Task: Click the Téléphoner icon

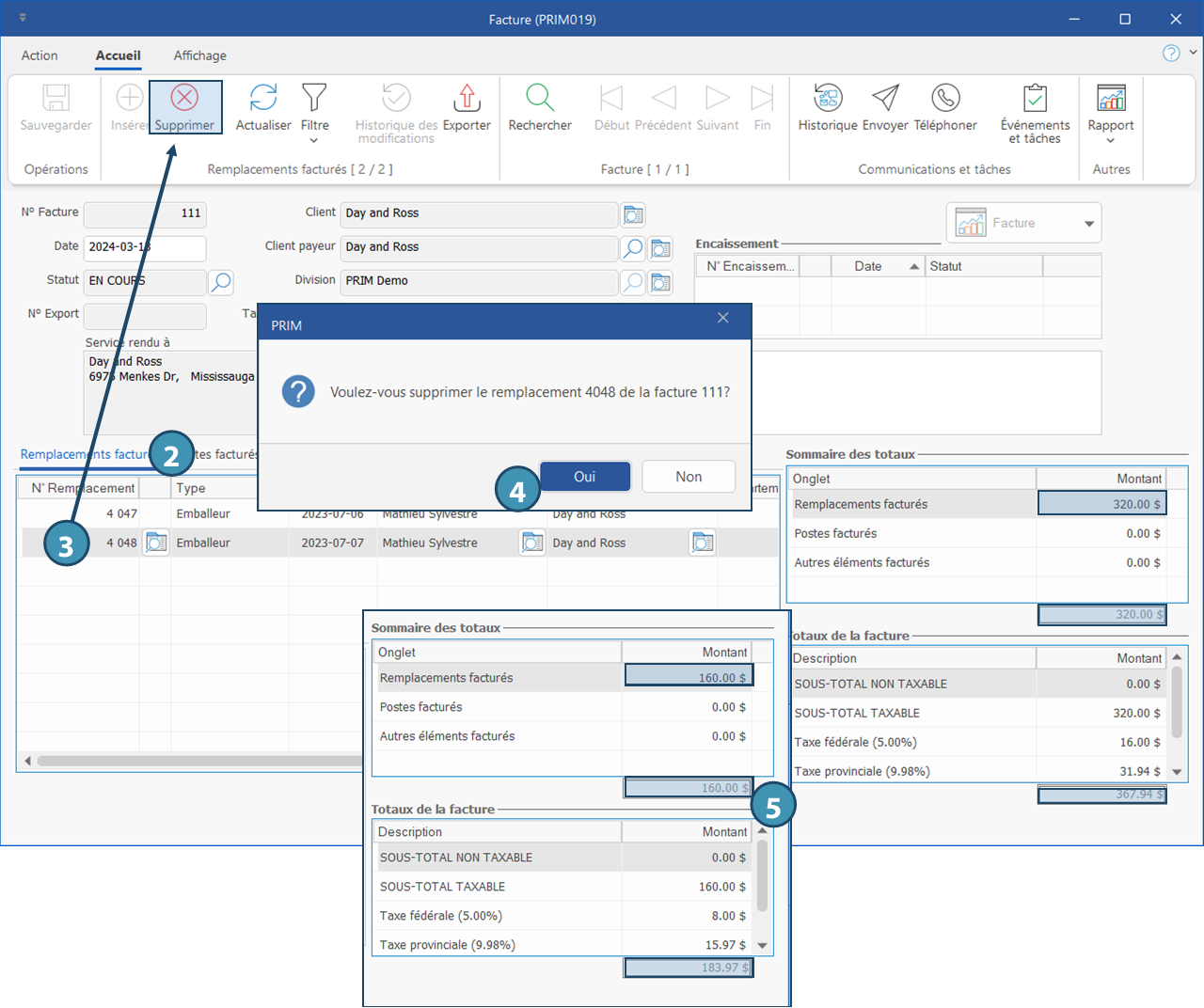Action: pyautogui.click(x=945, y=98)
